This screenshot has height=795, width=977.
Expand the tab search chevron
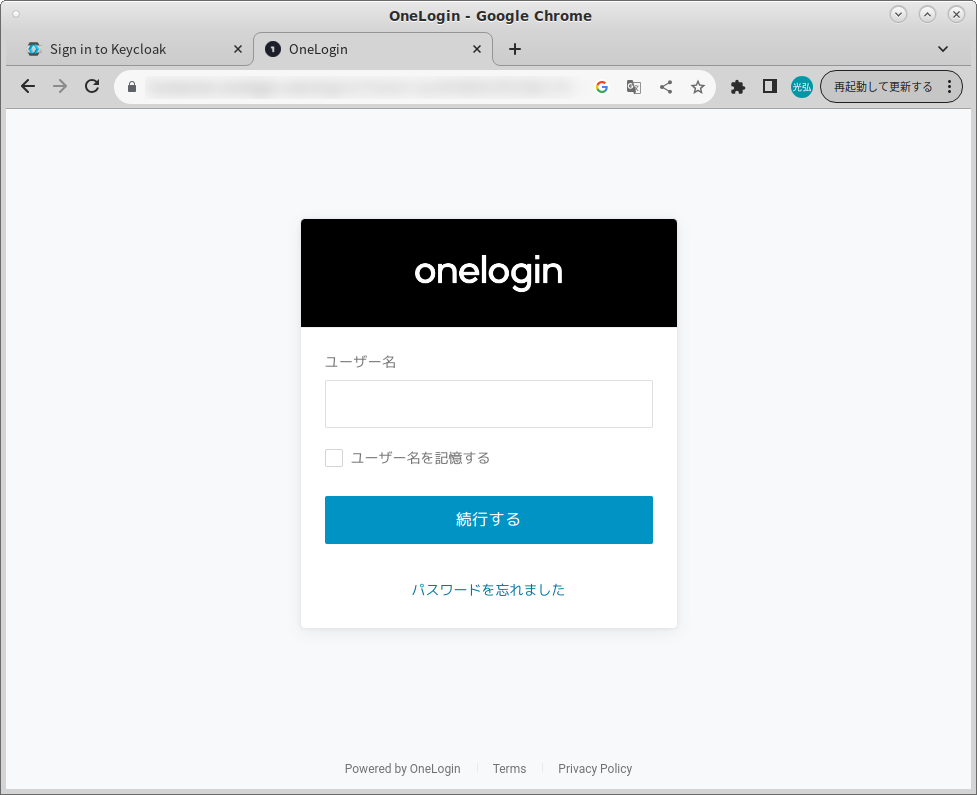(x=942, y=49)
